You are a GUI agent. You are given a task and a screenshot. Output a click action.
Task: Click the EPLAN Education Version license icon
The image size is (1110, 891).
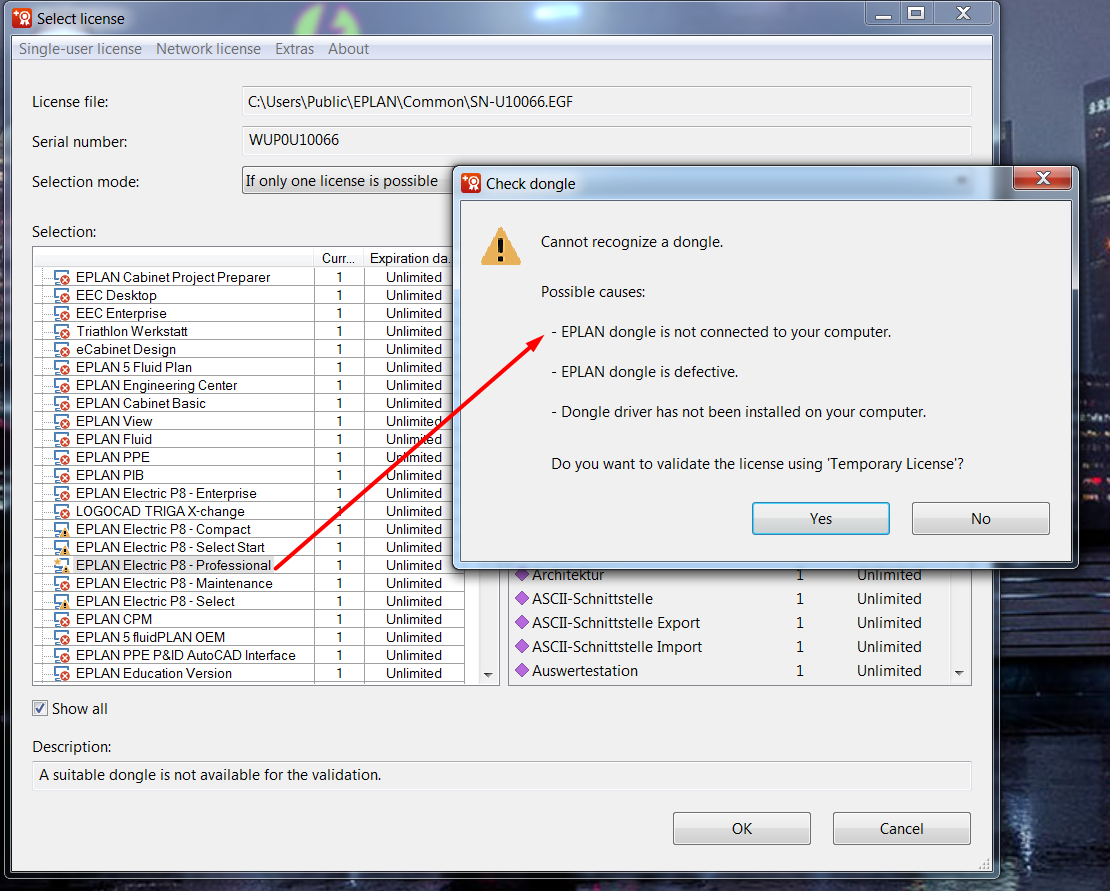coord(62,673)
